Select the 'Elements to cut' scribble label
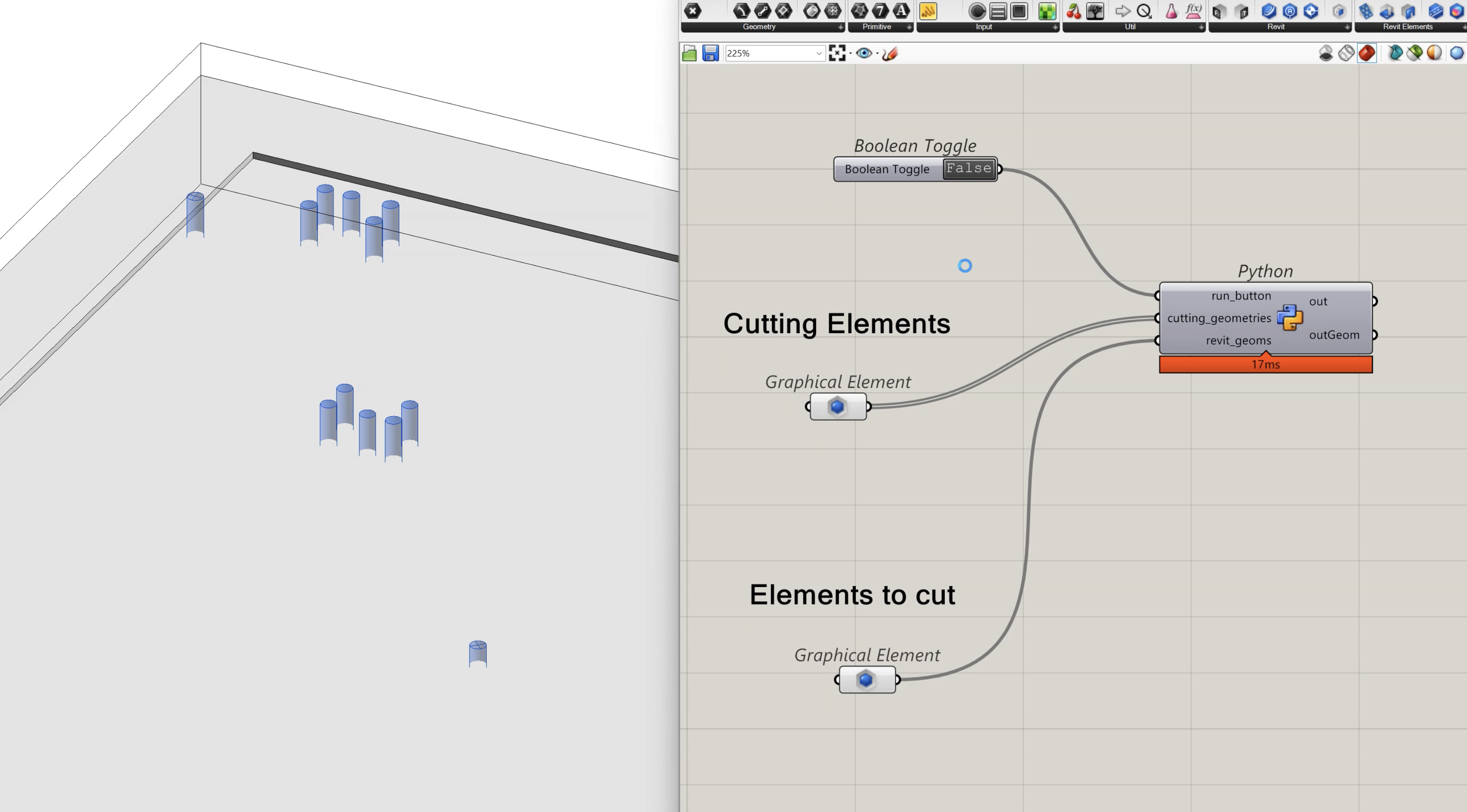This screenshot has width=1467, height=812. point(852,594)
